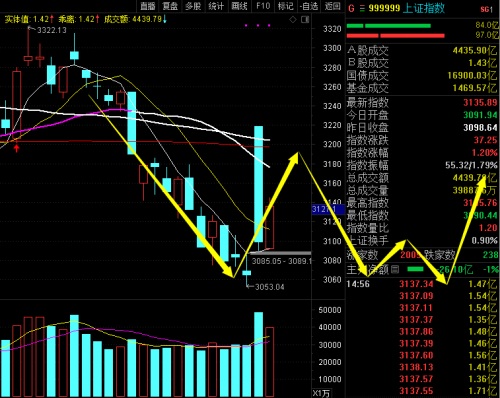Open the 统计 statistics menu

pos(216,6)
